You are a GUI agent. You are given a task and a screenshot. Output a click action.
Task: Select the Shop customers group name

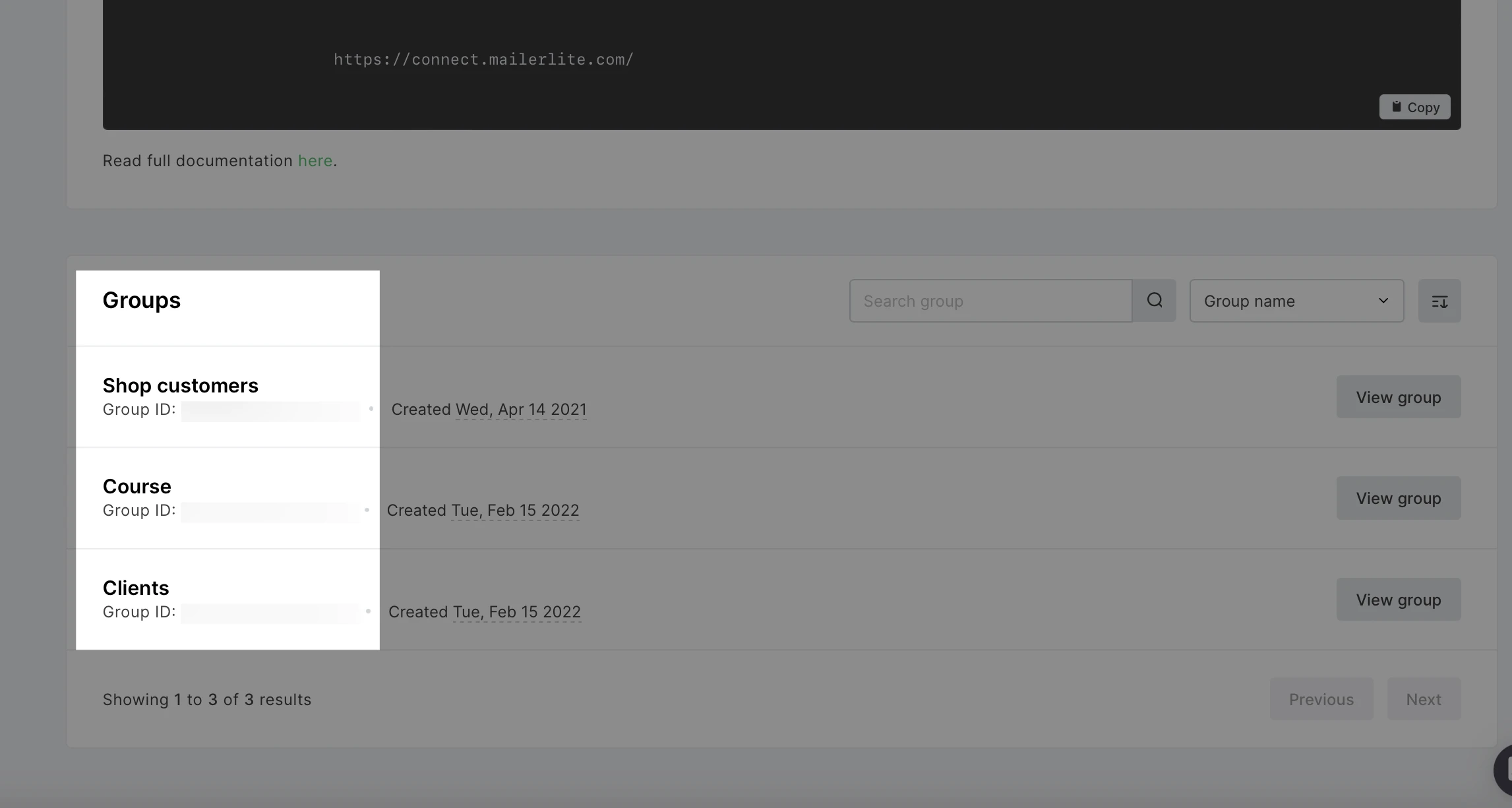180,385
